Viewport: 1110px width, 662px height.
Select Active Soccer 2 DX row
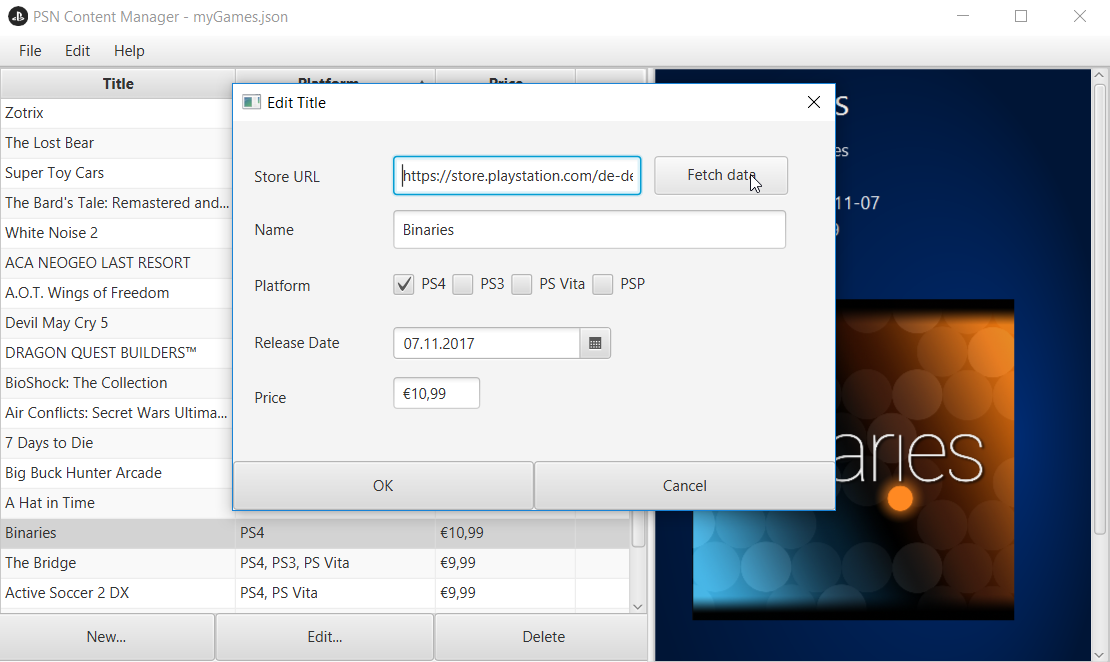pyautogui.click(x=315, y=593)
